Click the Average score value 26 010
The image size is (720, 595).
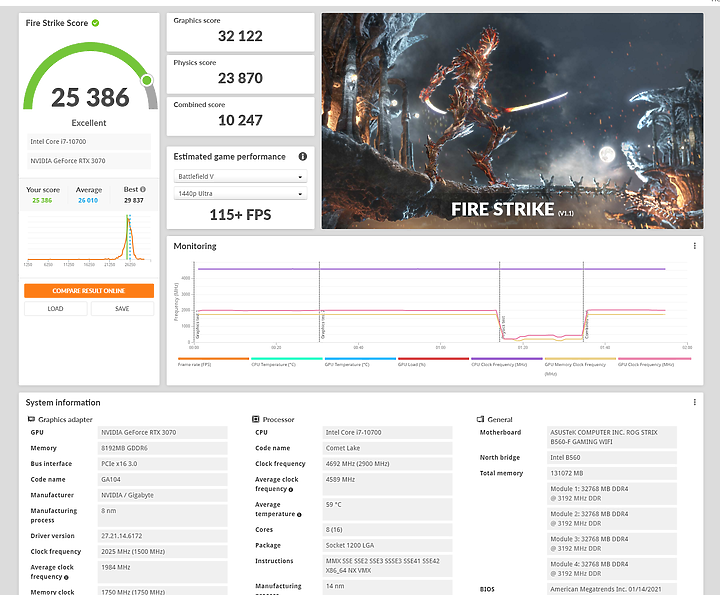point(88,200)
